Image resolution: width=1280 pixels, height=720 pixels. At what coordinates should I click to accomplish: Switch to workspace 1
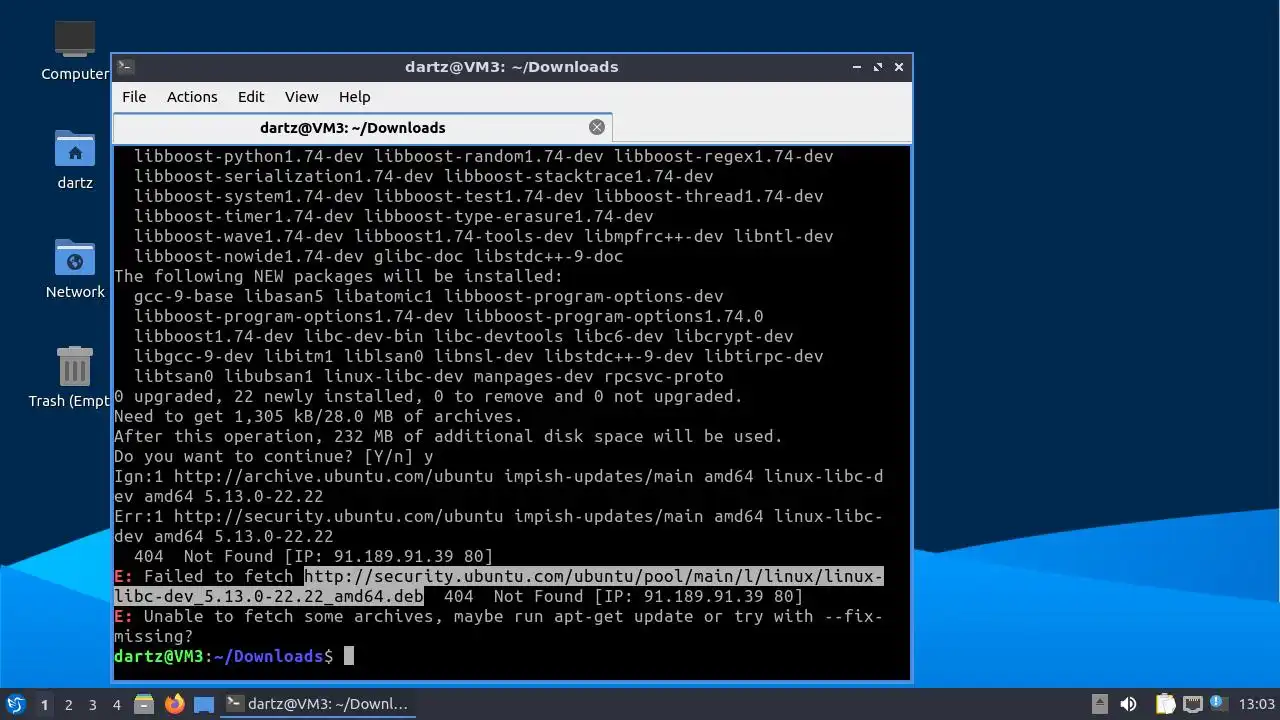pyautogui.click(x=44, y=705)
